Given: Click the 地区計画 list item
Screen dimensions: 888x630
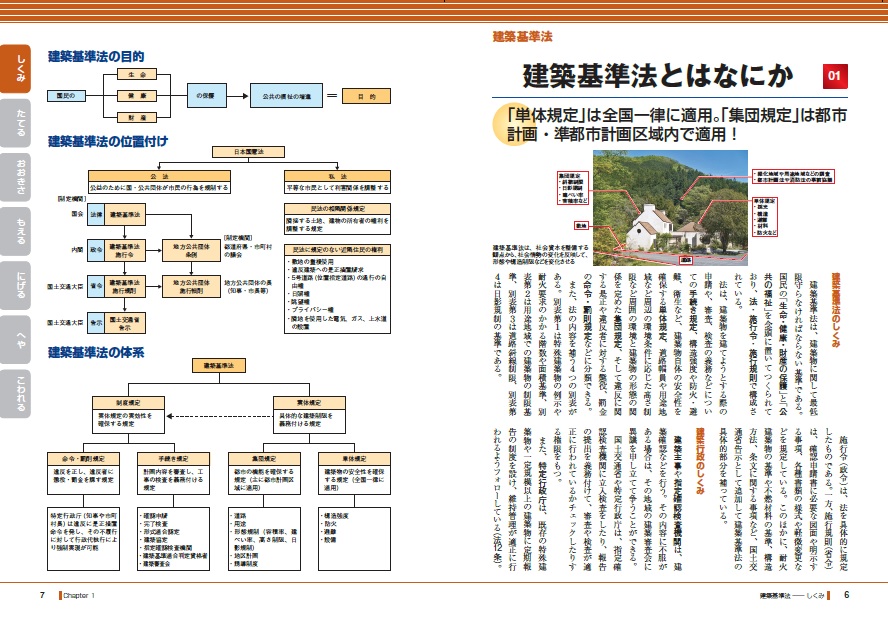Looking at the screenshot, I should point(244,556).
